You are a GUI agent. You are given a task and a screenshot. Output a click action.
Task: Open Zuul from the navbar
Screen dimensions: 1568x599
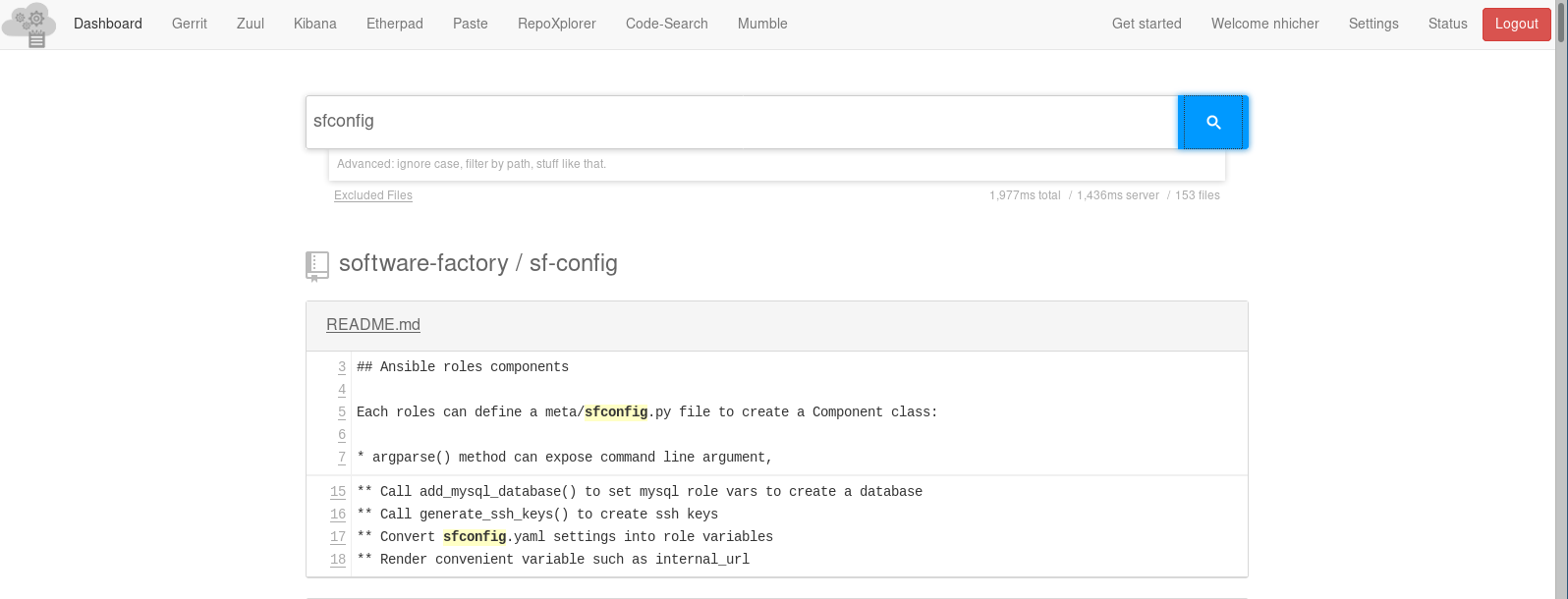251,24
